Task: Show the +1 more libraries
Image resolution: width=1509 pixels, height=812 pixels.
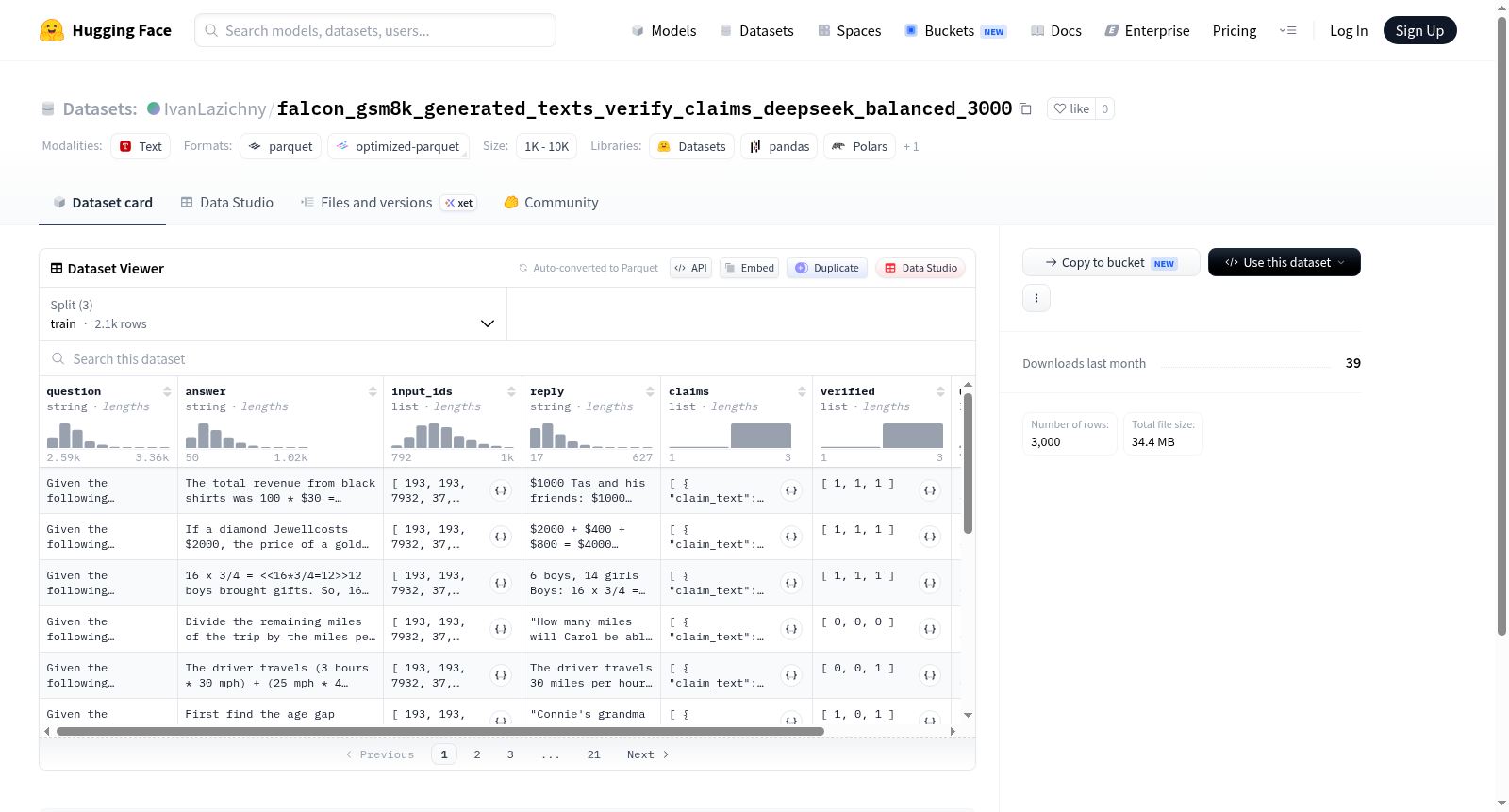Action: pyautogui.click(x=911, y=146)
